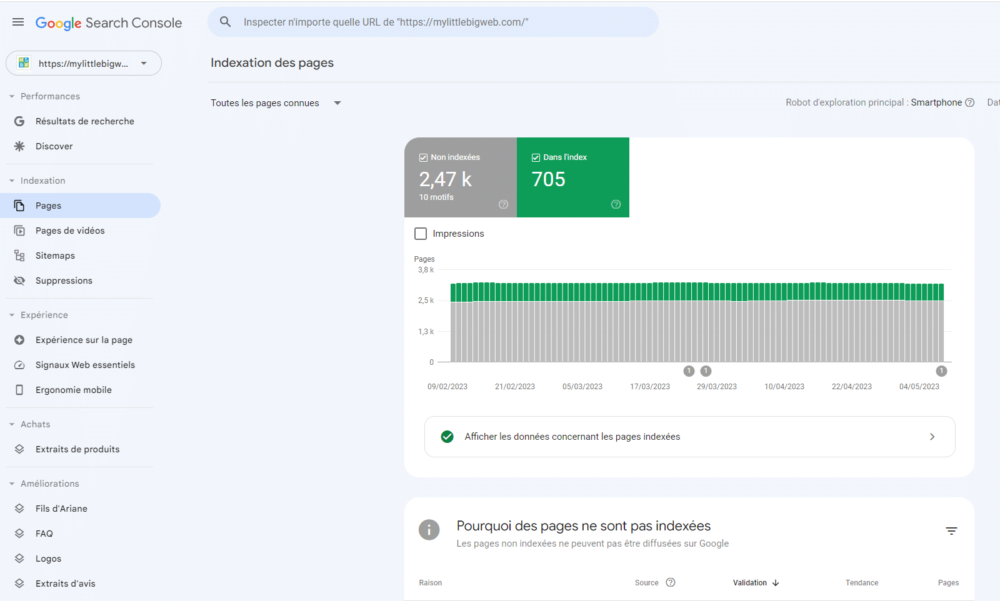Select Pages in the sidebar
Screen dimensions: 1000x601
tap(80, 205)
